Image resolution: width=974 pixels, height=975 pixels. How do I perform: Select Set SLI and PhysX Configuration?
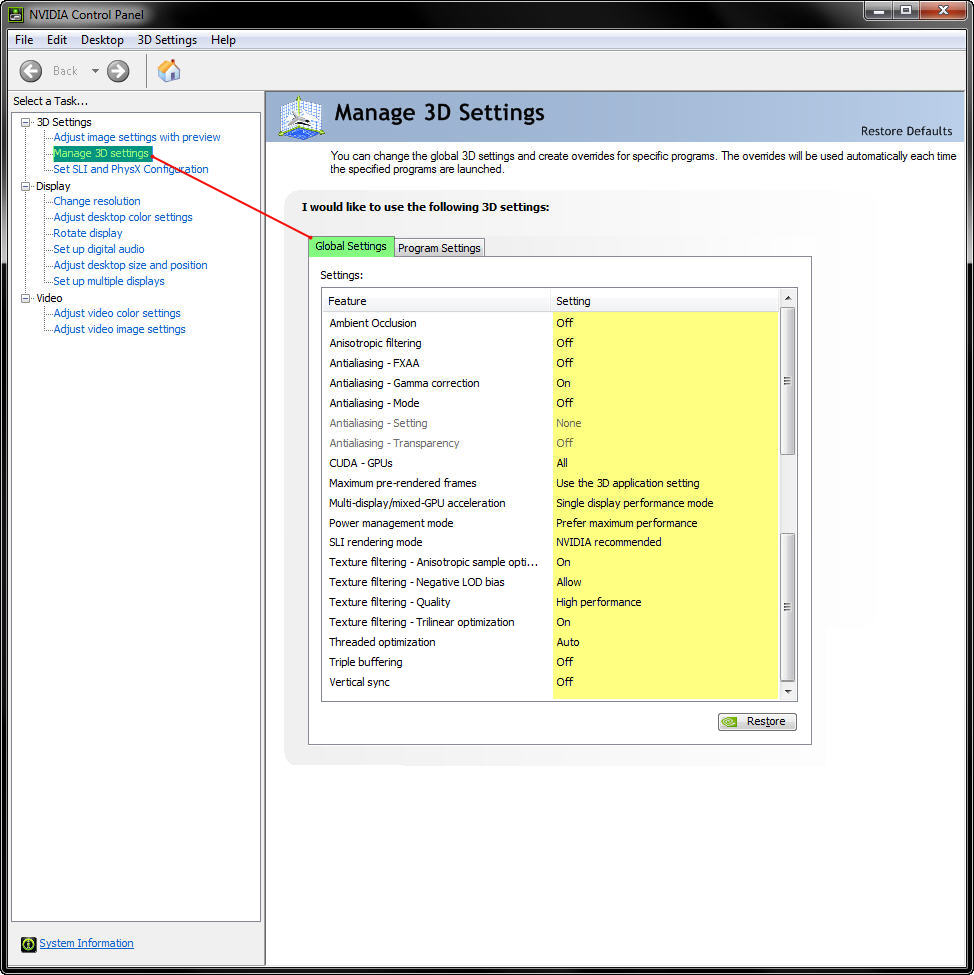131,169
